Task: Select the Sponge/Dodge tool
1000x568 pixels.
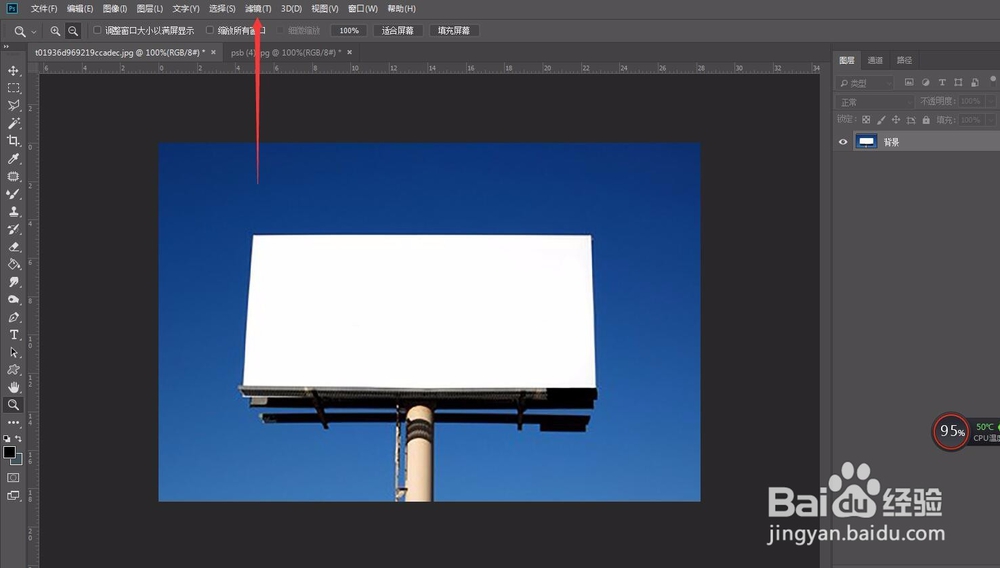Action: coord(13,300)
